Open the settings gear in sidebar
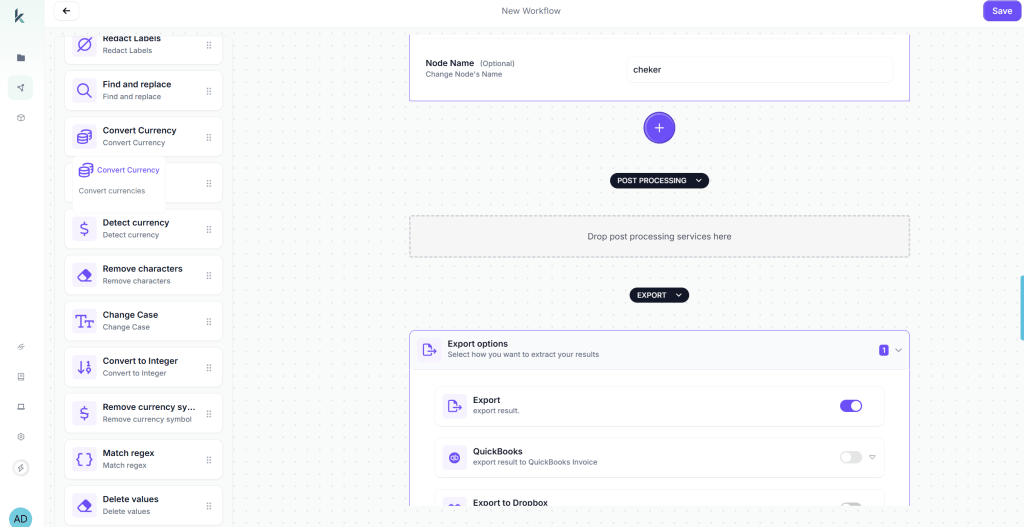Image resolution: width=1024 pixels, height=527 pixels. pos(20,437)
